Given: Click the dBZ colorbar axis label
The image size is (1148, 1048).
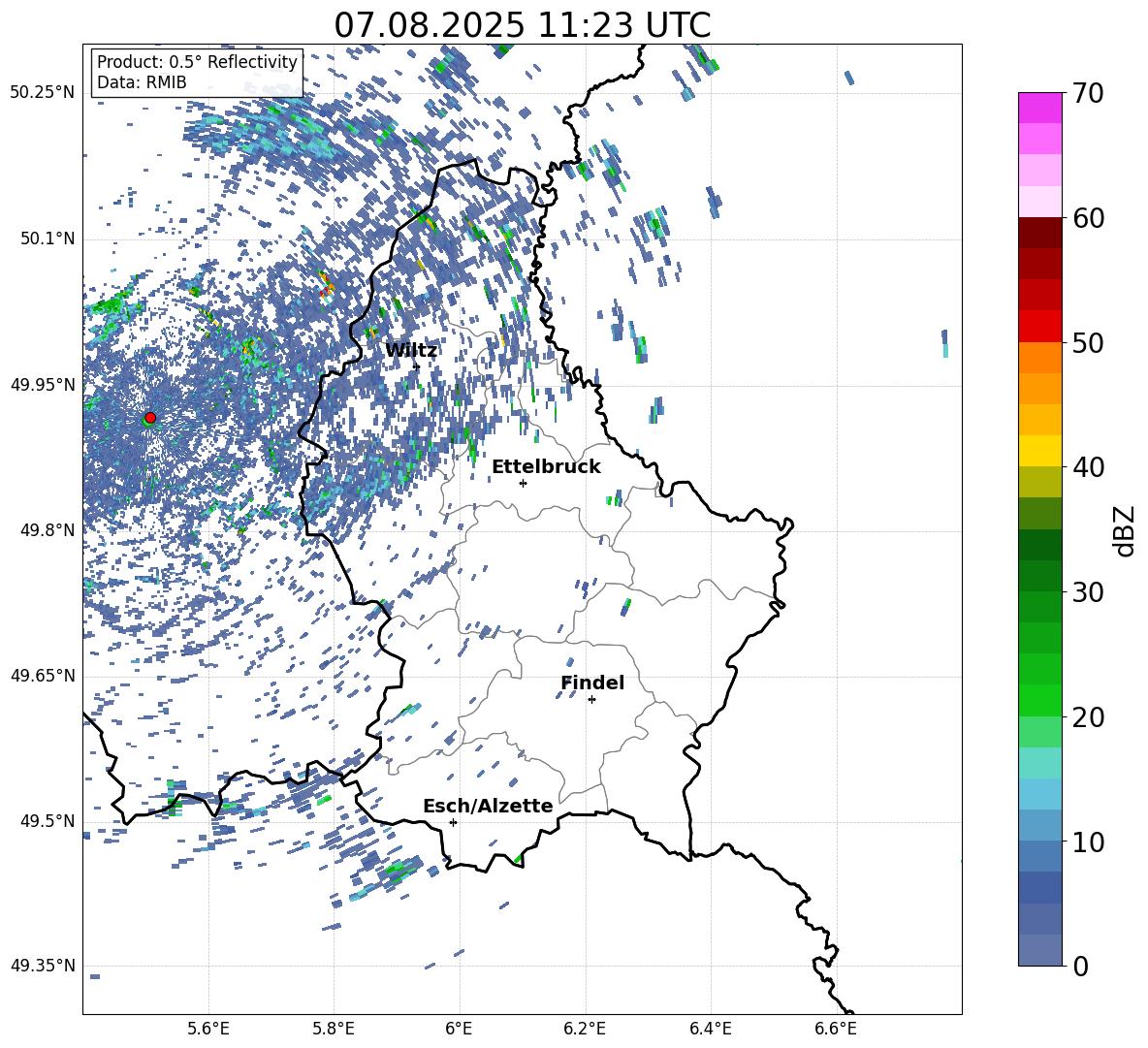Looking at the screenshot, I should point(1124,530).
